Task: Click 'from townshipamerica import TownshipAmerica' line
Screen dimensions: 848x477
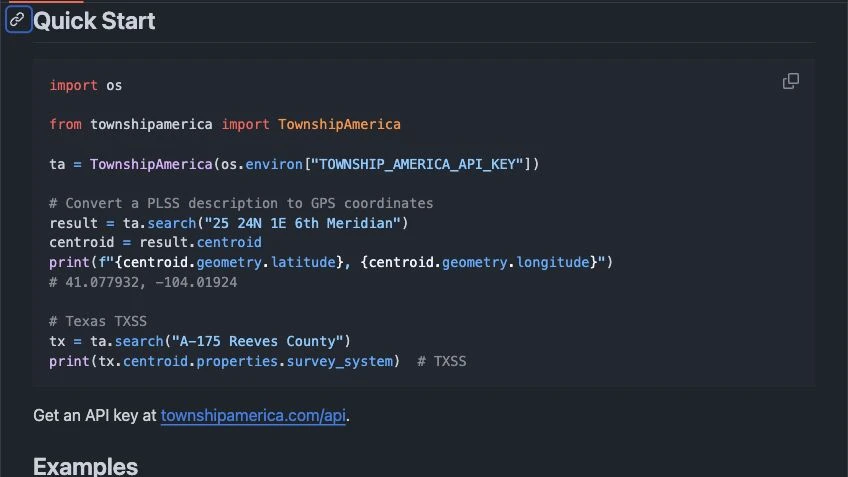Action: coord(225,124)
